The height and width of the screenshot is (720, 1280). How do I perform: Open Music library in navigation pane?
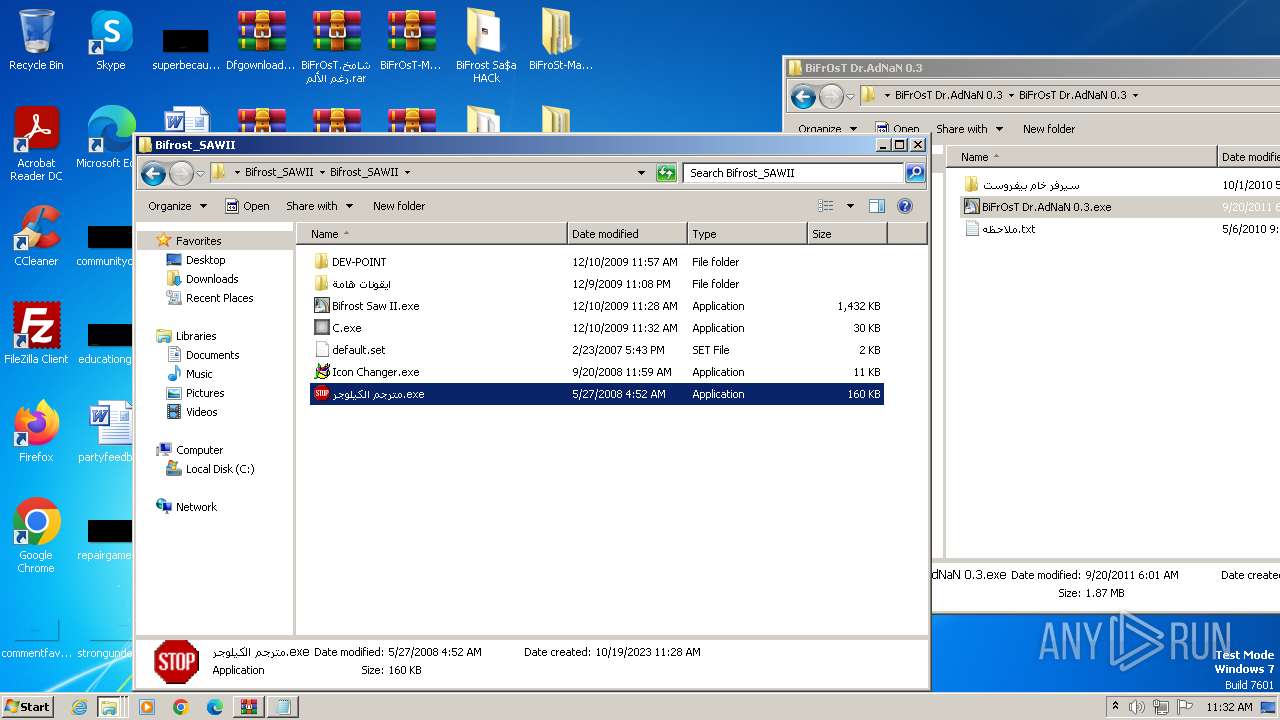point(199,374)
